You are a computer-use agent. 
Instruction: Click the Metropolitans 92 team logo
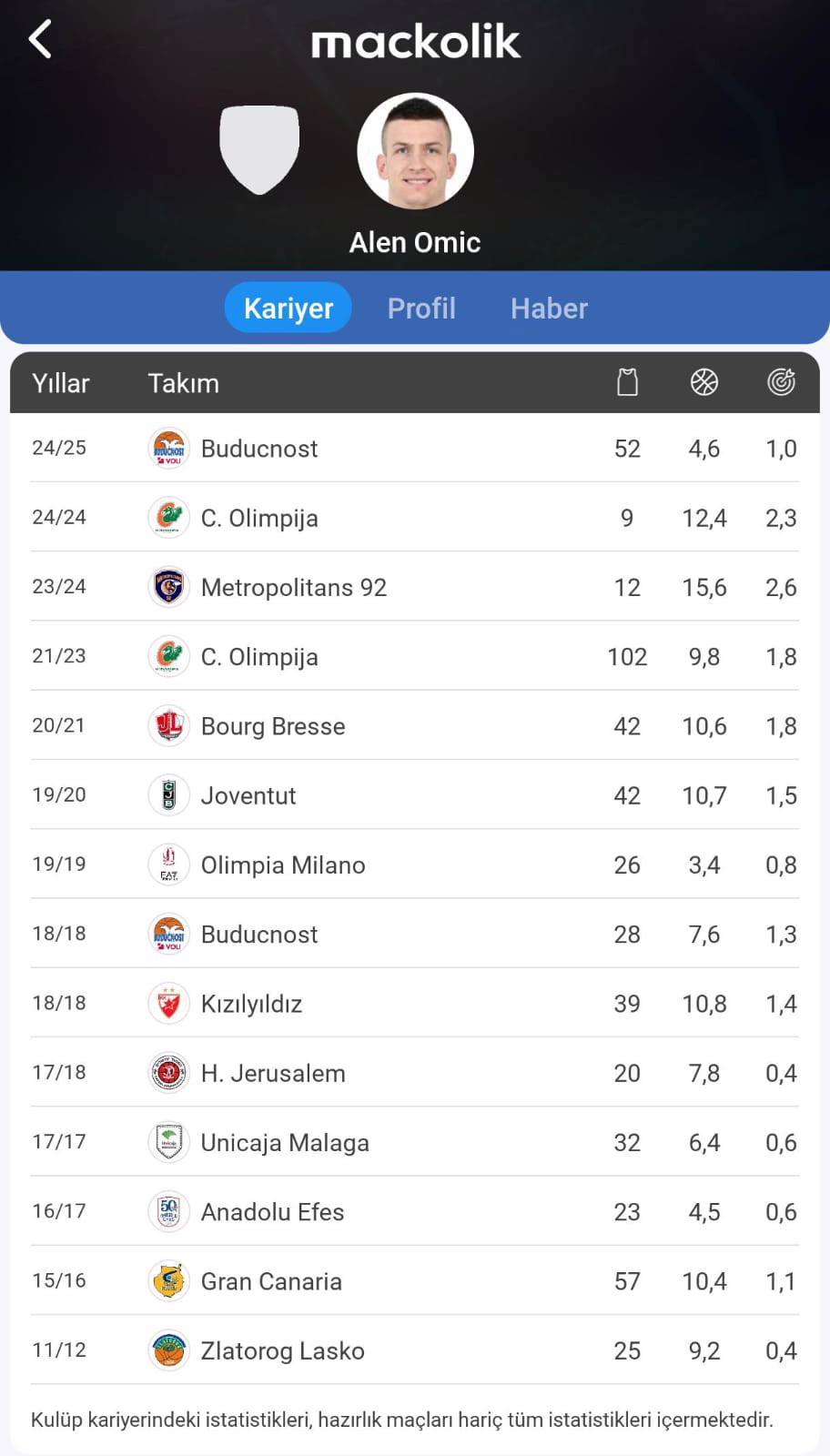click(x=169, y=587)
